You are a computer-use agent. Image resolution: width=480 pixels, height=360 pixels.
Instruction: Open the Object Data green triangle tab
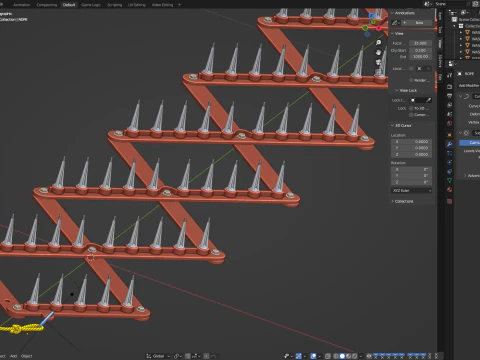coord(449,181)
